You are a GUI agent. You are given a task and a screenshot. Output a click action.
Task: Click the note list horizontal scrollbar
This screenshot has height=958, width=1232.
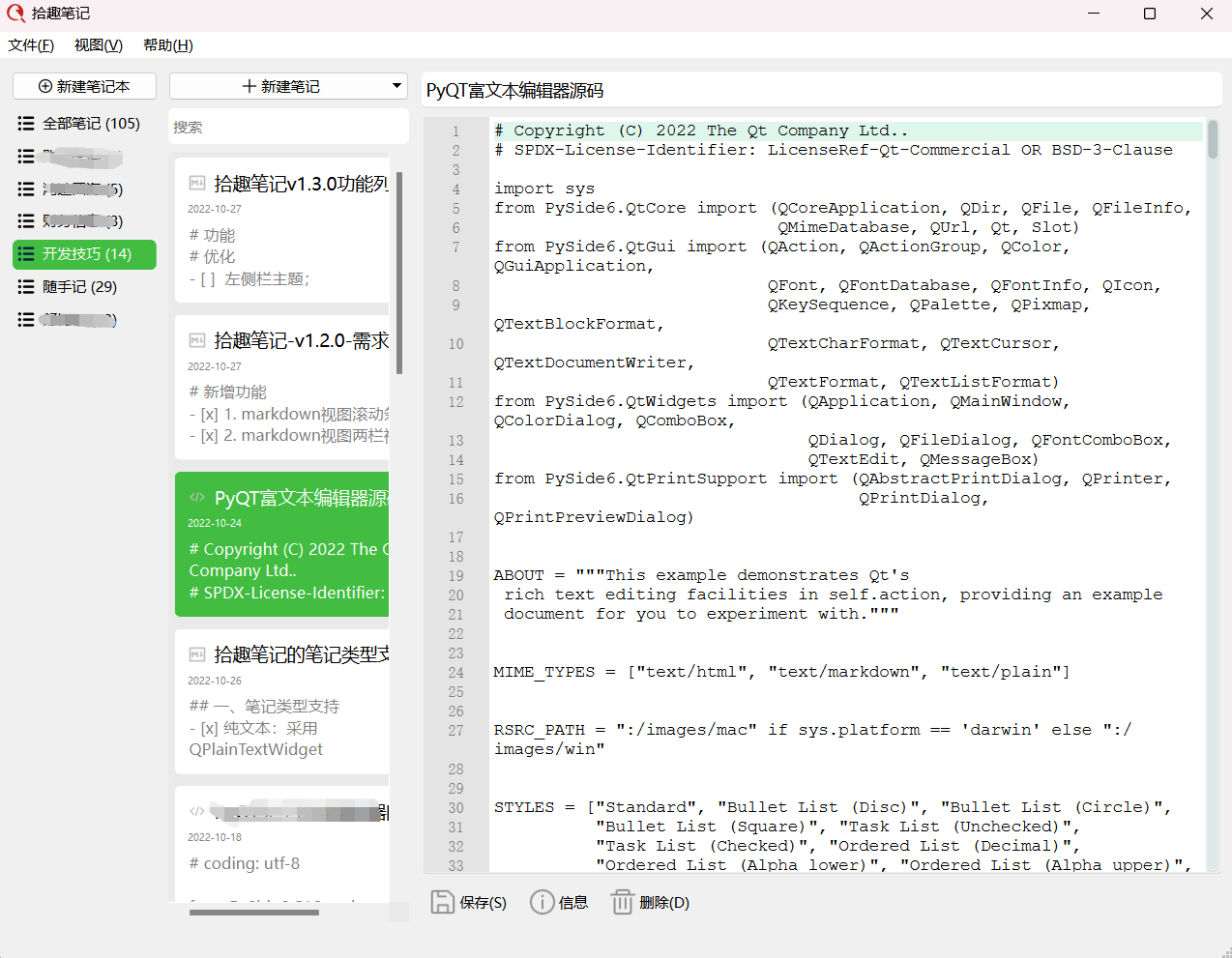click(x=254, y=912)
